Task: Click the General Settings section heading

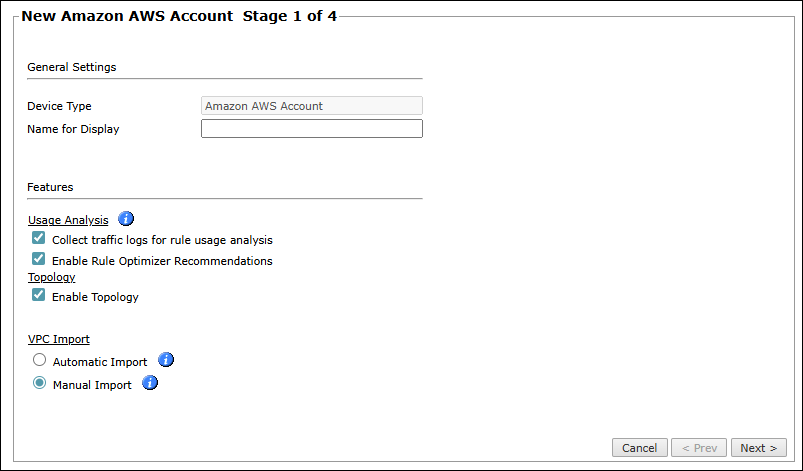Action: (x=71, y=67)
